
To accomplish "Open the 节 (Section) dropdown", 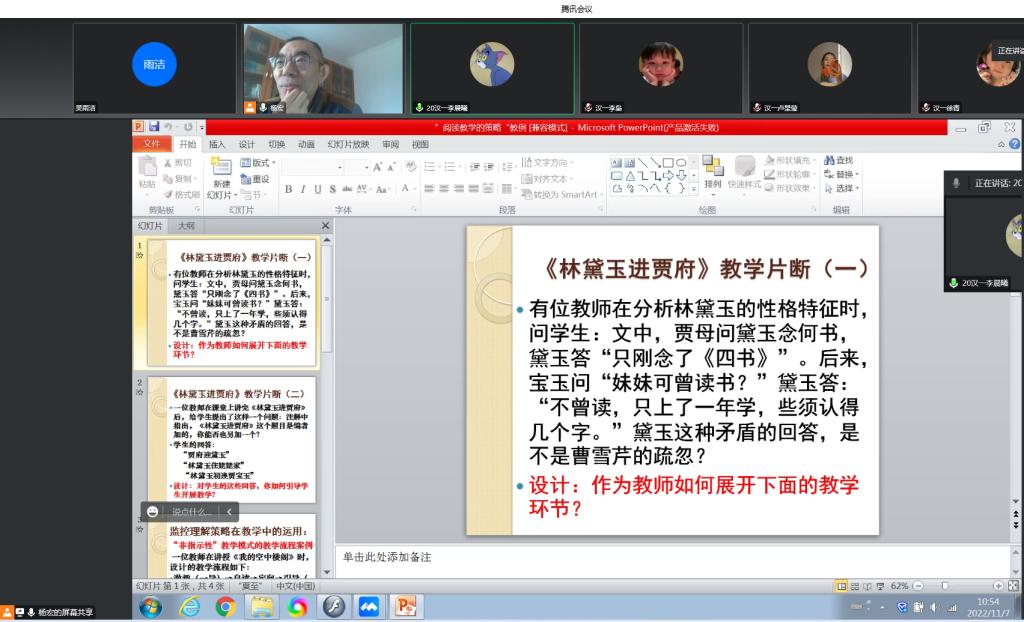I will coord(254,194).
